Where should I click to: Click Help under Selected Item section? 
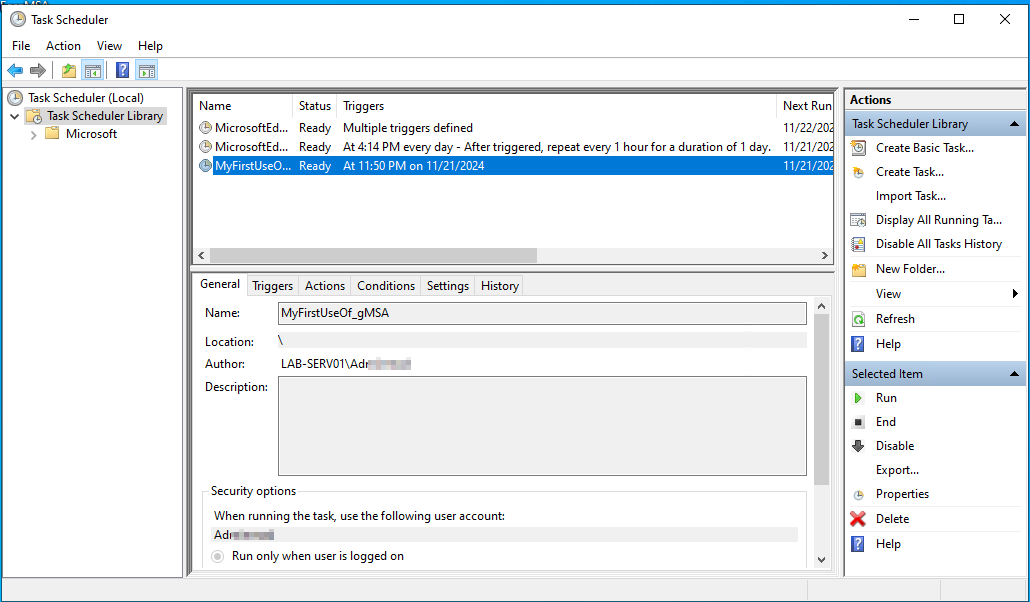click(887, 544)
